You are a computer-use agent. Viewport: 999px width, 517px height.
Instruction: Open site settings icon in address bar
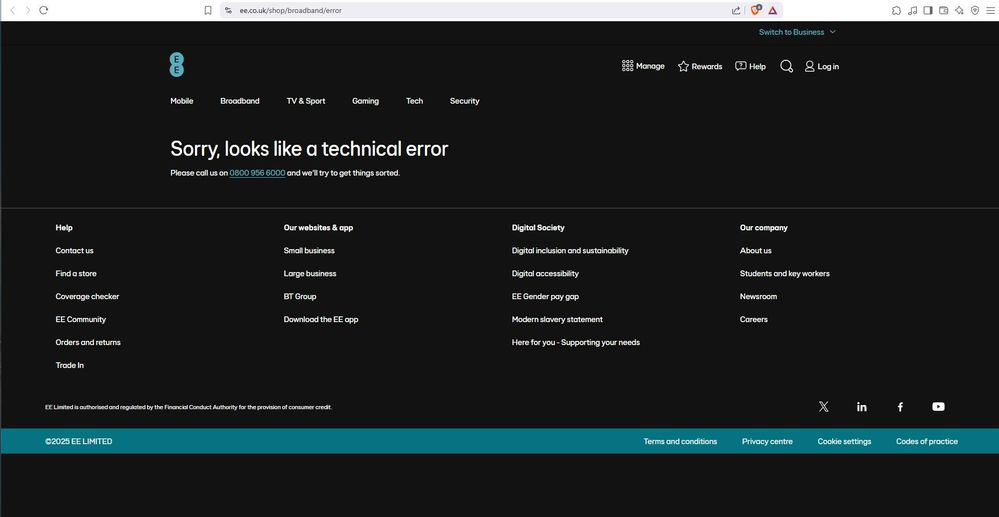[x=228, y=10]
